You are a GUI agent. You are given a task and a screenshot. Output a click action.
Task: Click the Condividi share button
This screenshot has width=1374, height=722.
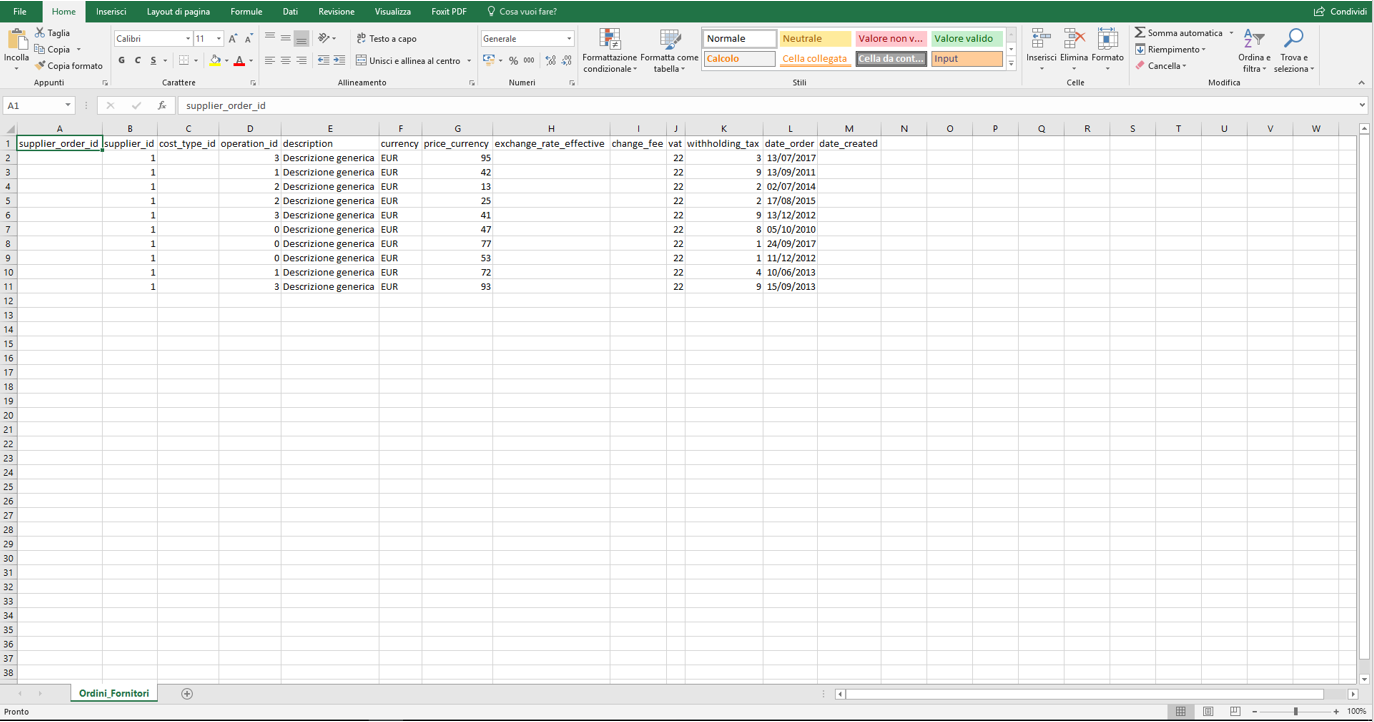pyautogui.click(x=1340, y=12)
